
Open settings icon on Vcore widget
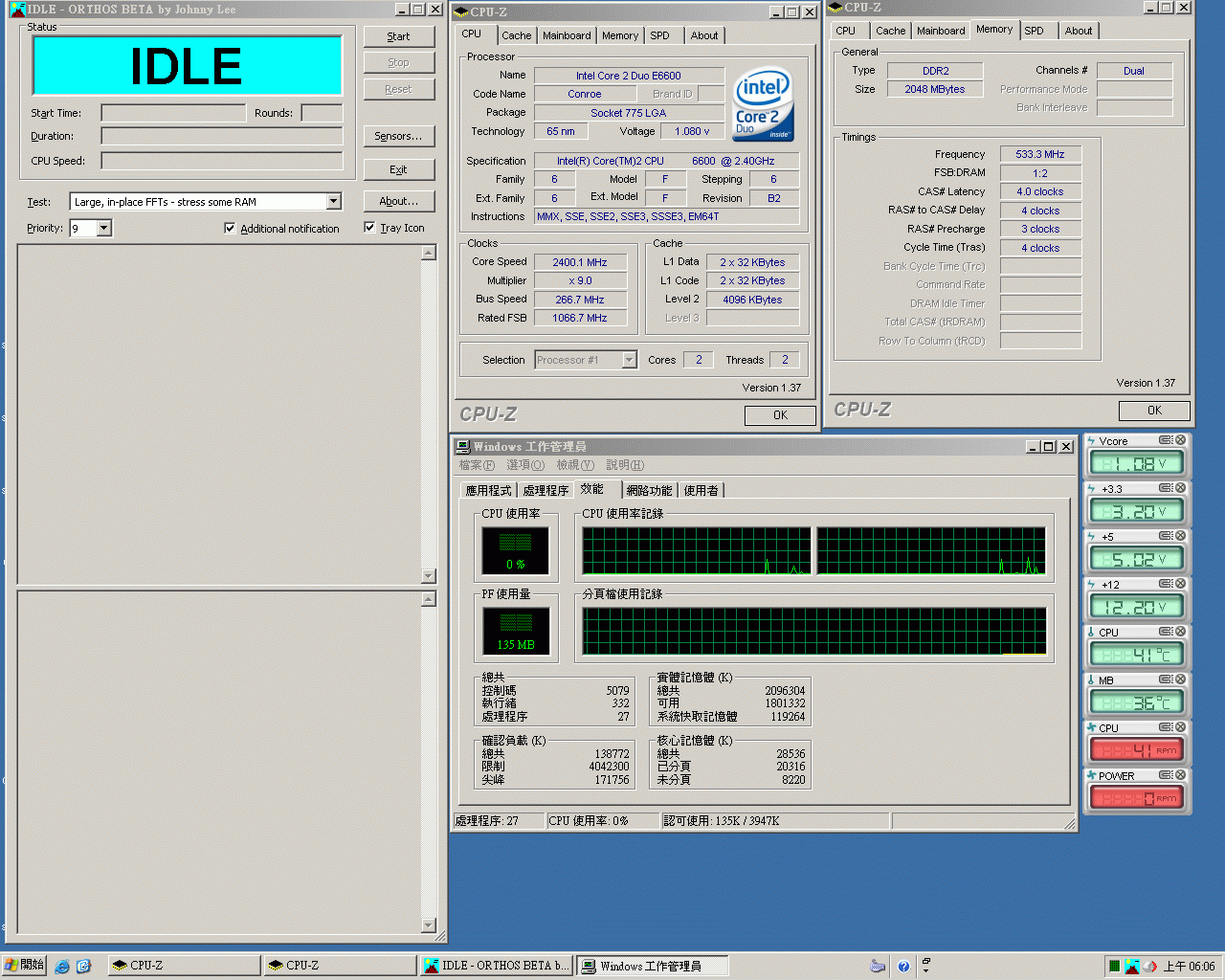[1166, 440]
